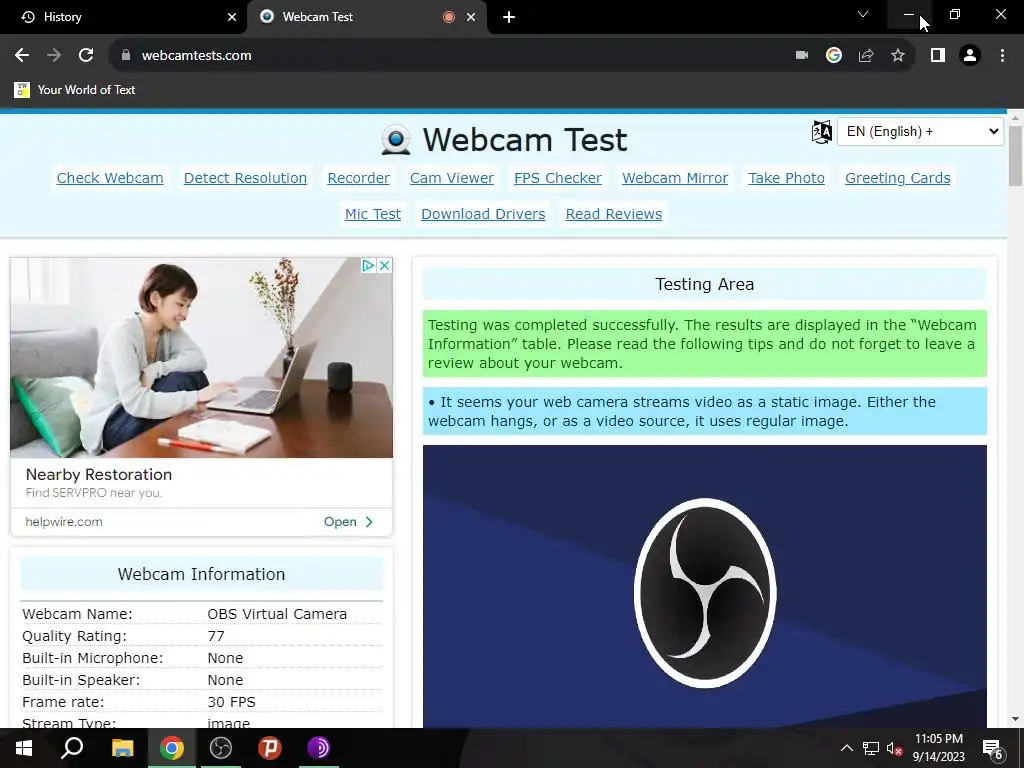Viewport: 1024px width, 768px height.
Task: Go back with browser back arrow
Action: 22,56
